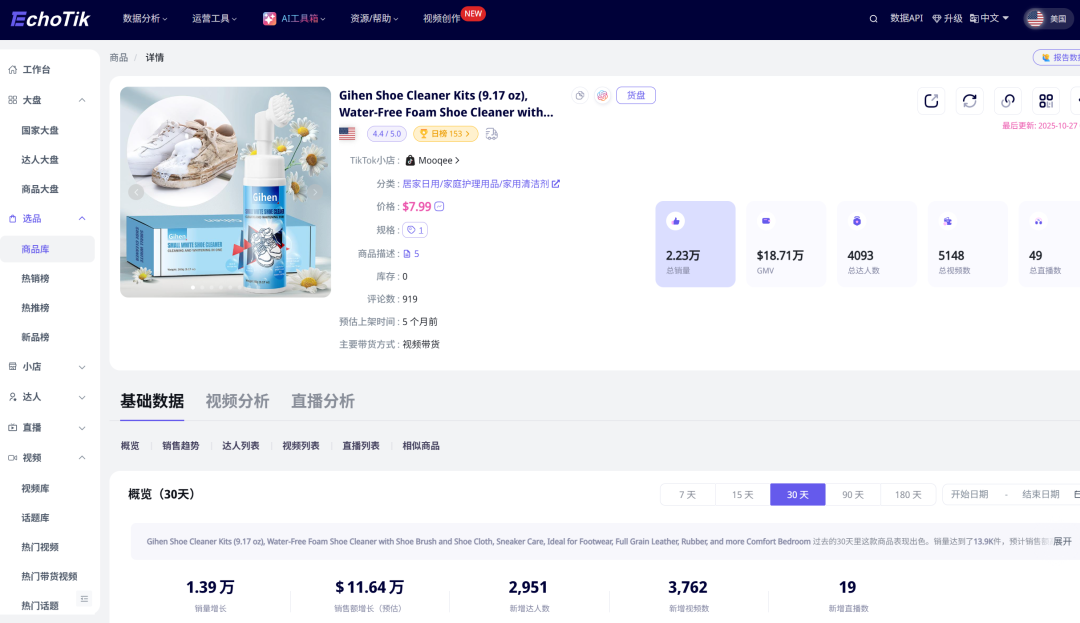Viewport: 1080px width, 623px height.
Task: Open the product page via external link icon
Action: (931, 100)
